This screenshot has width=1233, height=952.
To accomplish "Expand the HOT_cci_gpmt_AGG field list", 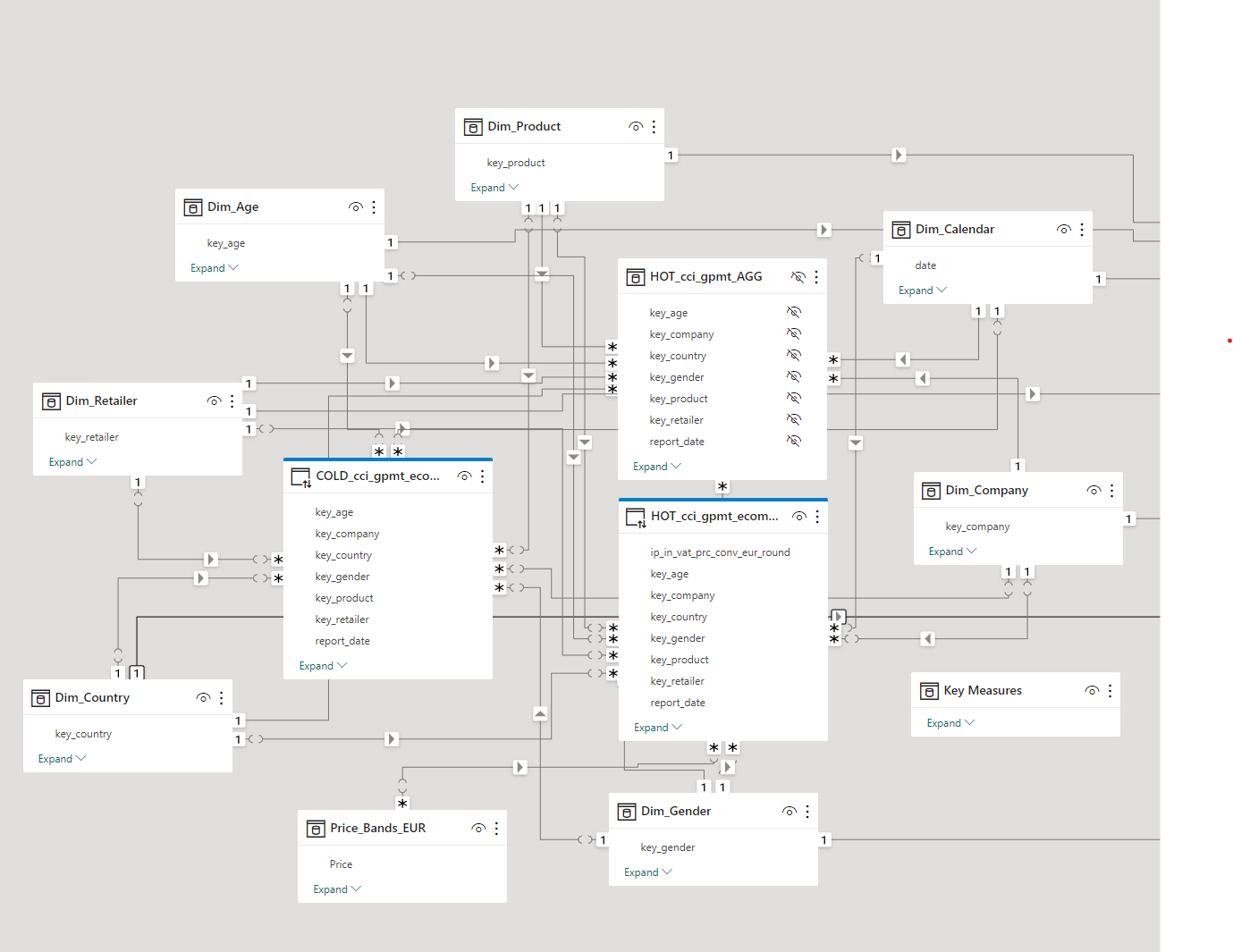I will [x=657, y=467].
